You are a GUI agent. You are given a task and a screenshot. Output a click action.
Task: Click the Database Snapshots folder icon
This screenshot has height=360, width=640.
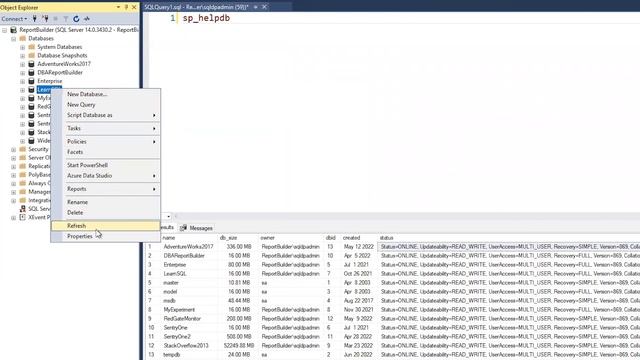tap(32, 56)
